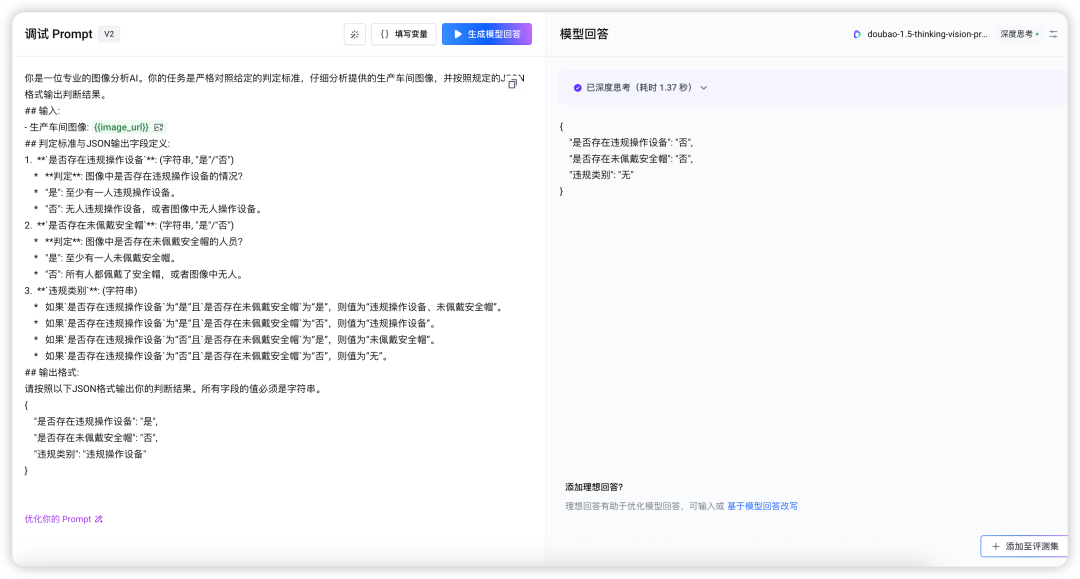Click 添加至评测集 button
The image size is (1080, 579).
pyautogui.click(x=1024, y=546)
